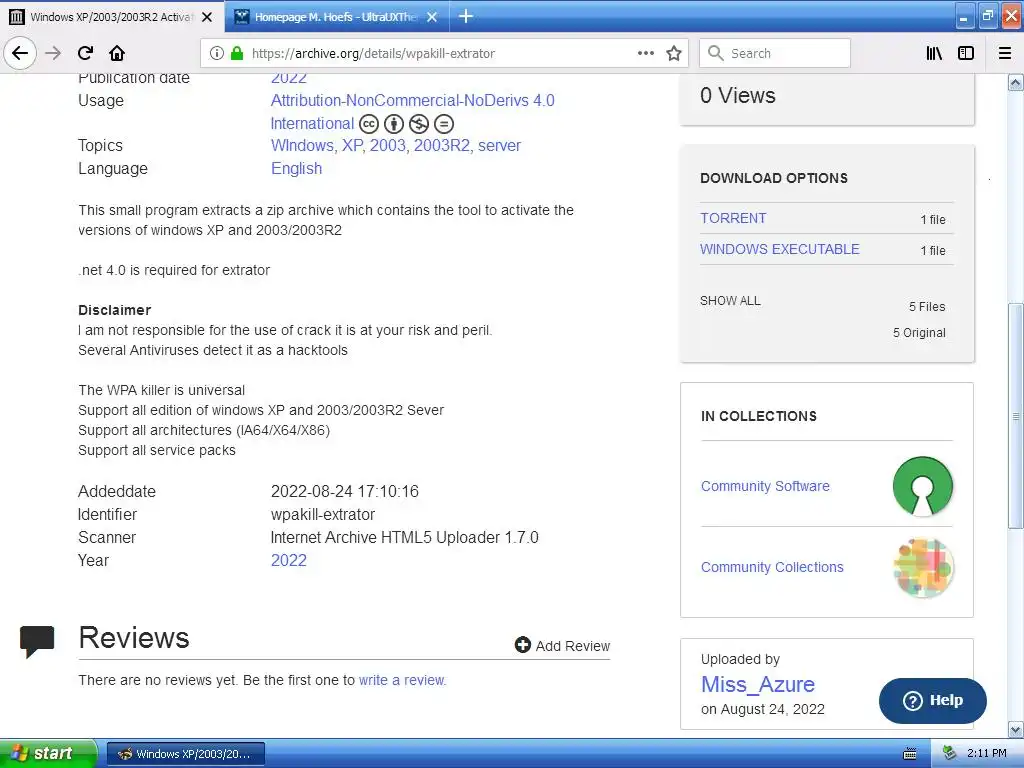Click the Add Review text link
This screenshot has width=1024, height=768.
point(573,646)
